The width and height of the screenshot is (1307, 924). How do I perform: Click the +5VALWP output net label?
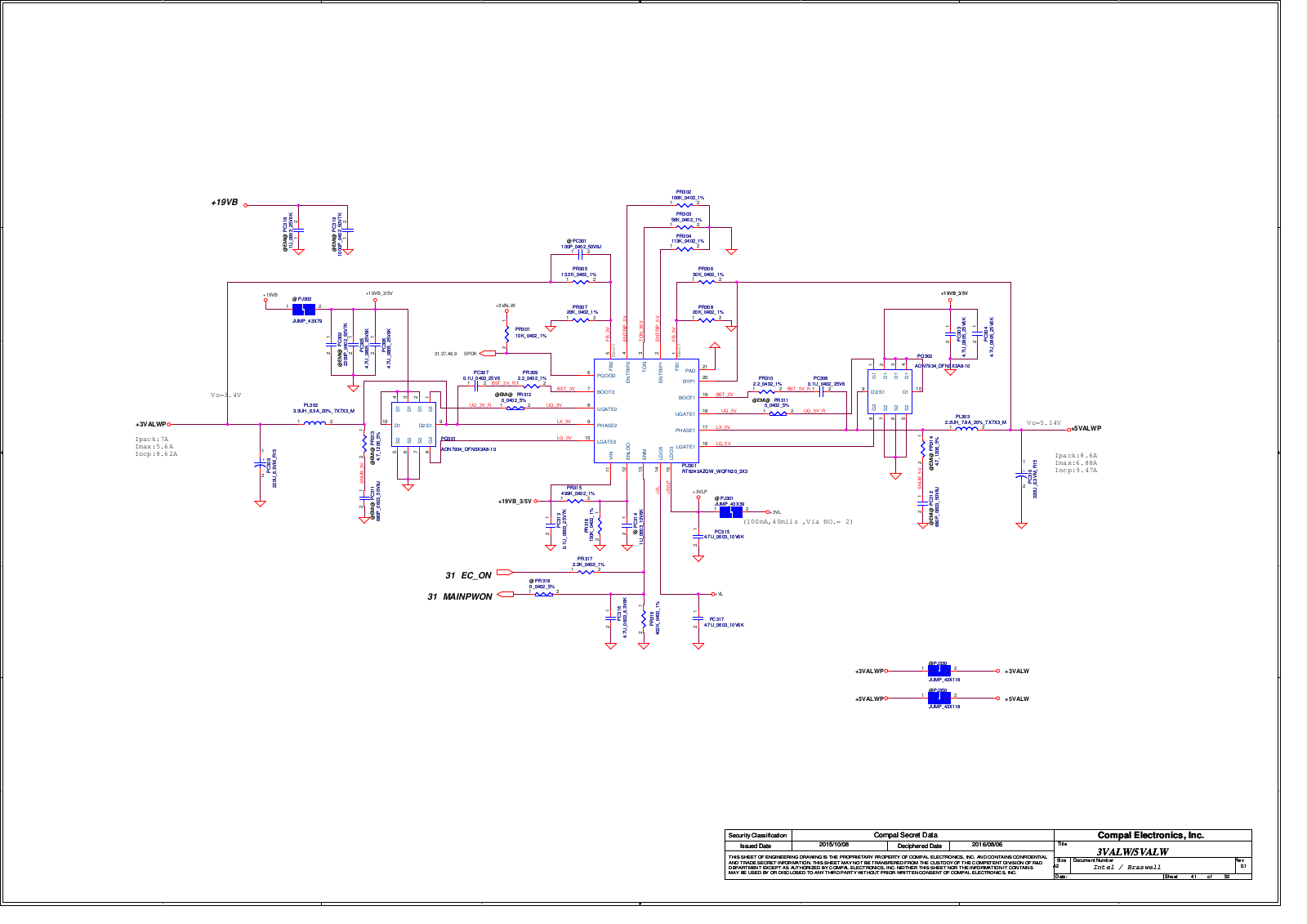tap(1086, 429)
